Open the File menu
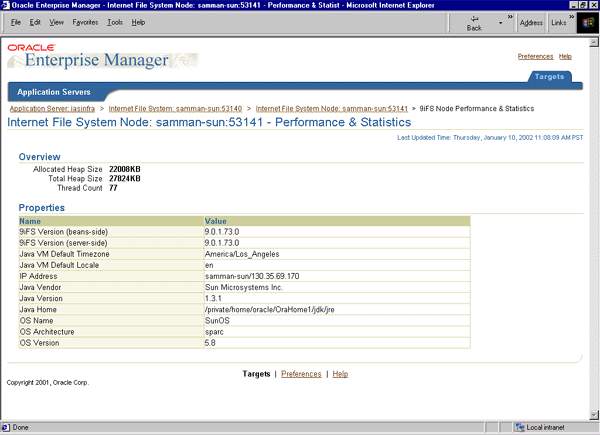 [x=16, y=23]
